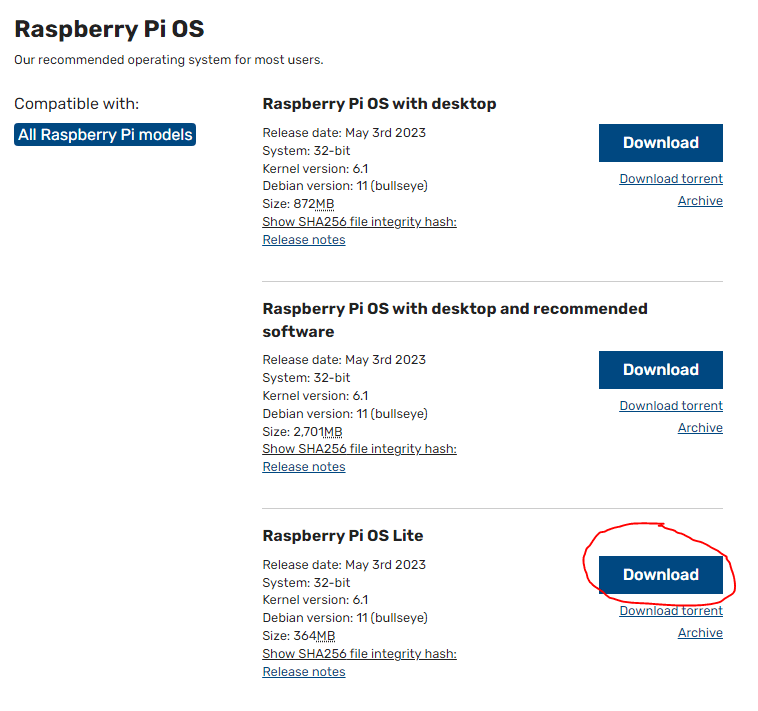Click the desktop and recommended software heading
This screenshot has width=758, height=711.
[x=455, y=320]
